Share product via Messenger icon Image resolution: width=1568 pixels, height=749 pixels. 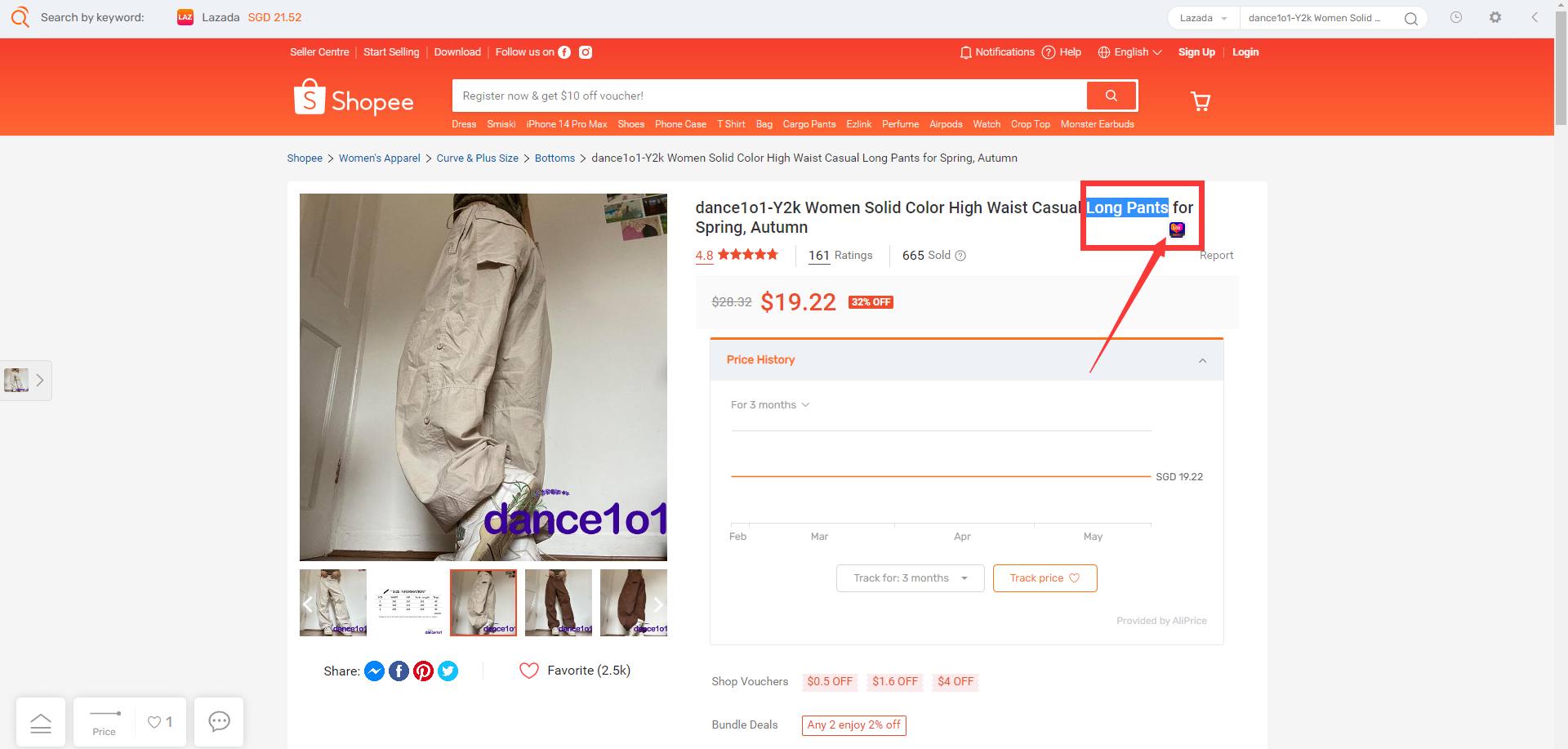(x=374, y=671)
